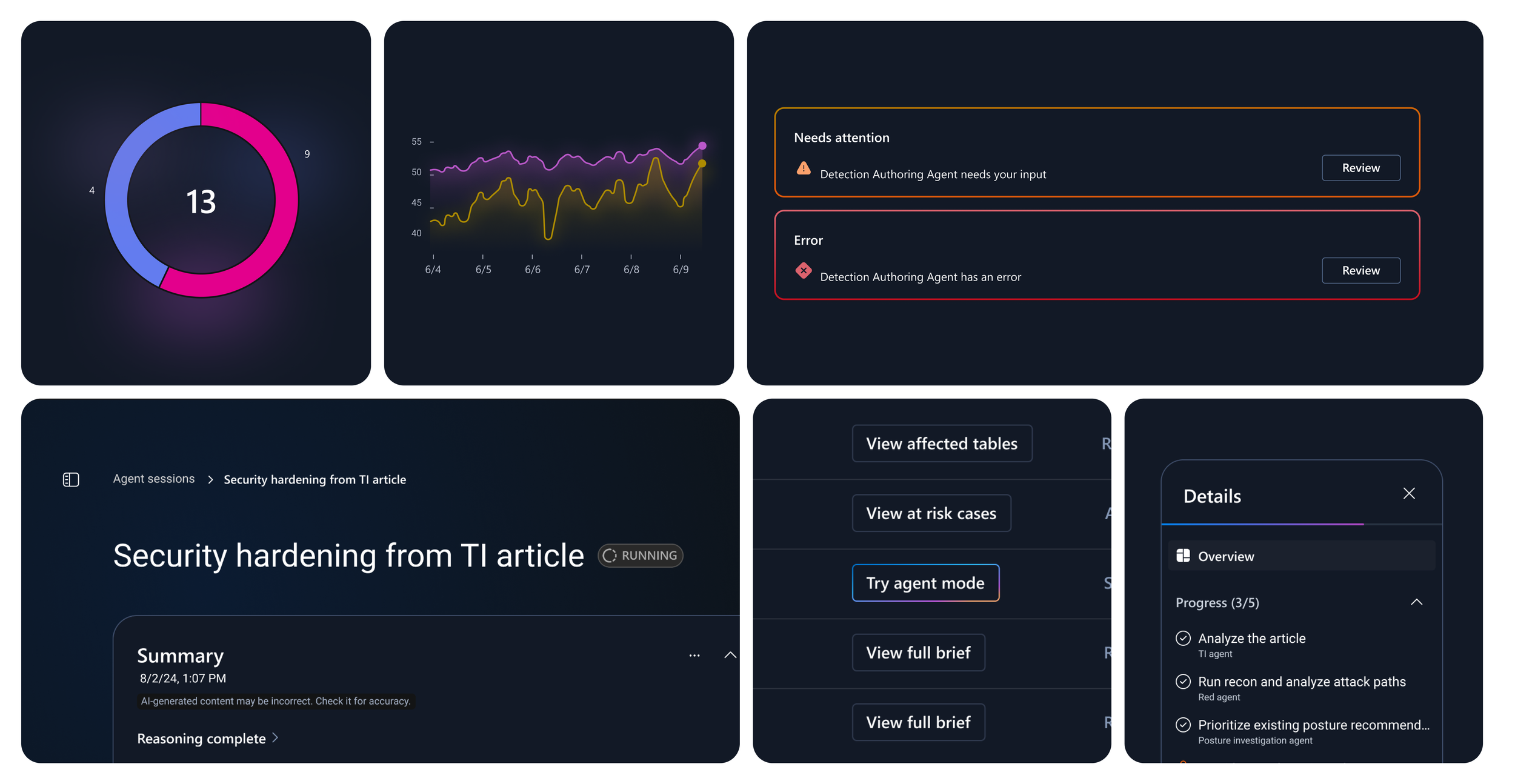This screenshot has width=1515, height=784.
Task: Click the red error diamond icon
Action: coord(804,270)
